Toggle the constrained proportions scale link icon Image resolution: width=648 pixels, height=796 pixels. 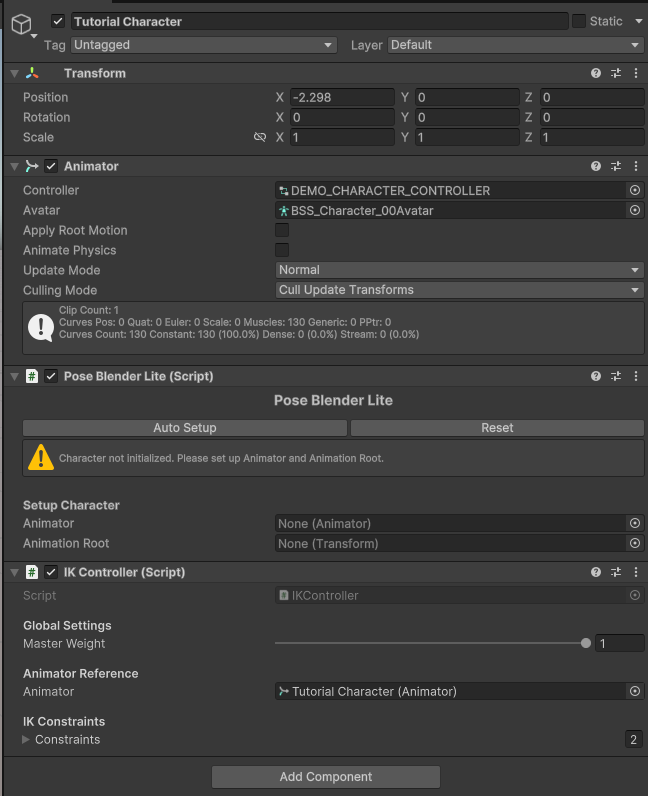click(x=260, y=137)
